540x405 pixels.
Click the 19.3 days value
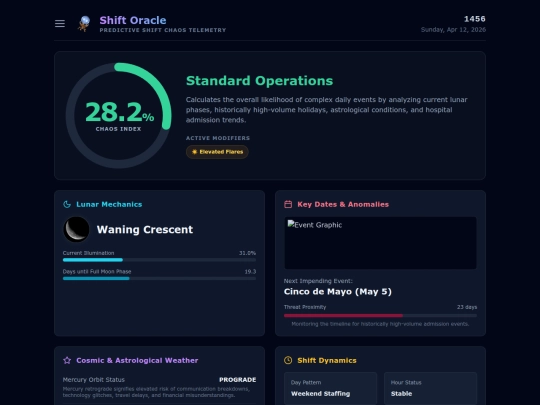pyautogui.click(x=250, y=271)
